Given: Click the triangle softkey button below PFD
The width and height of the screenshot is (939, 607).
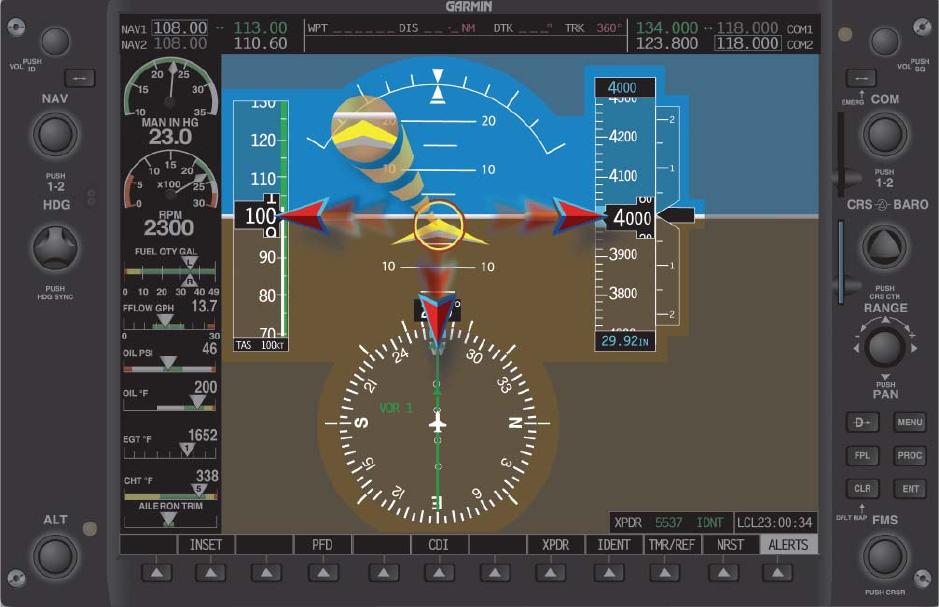Looking at the screenshot, I should pyautogui.click(x=323, y=573).
